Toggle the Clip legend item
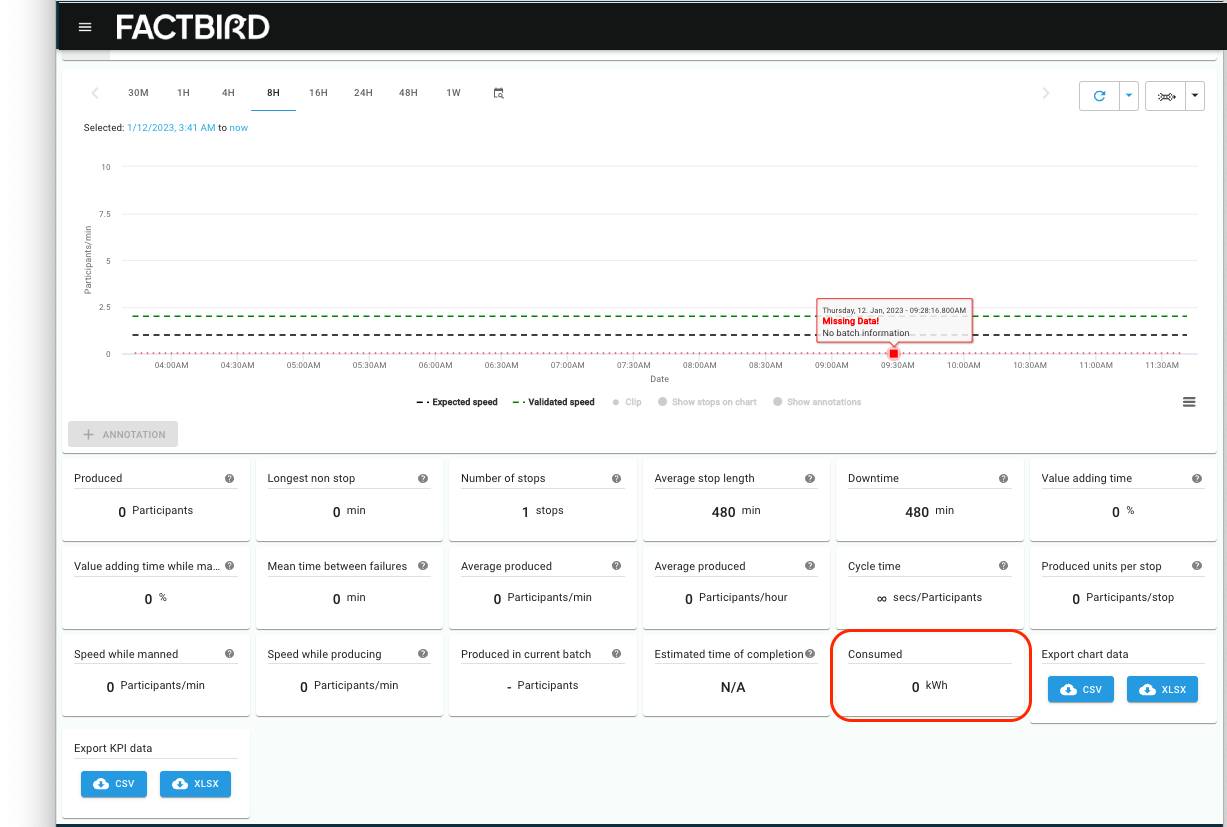This screenshot has width=1227, height=827. pyautogui.click(x=626, y=402)
